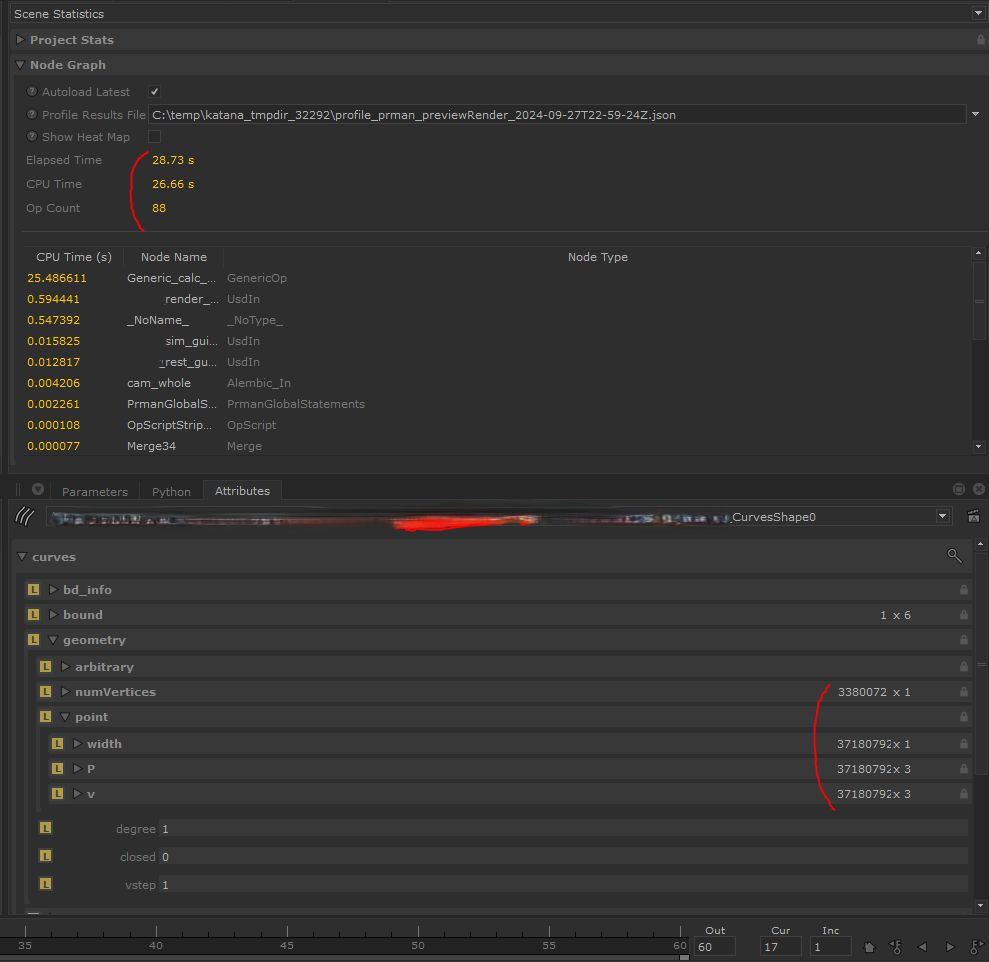Click the help icon beside Profile Results File
Image resolution: width=989 pixels, height=962 pixels.
(x=32, y=115)
